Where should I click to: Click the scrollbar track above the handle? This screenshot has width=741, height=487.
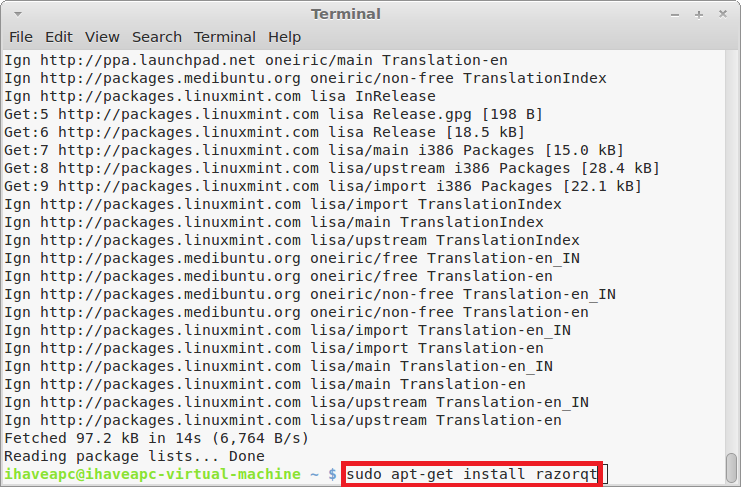tap(732, 250)
